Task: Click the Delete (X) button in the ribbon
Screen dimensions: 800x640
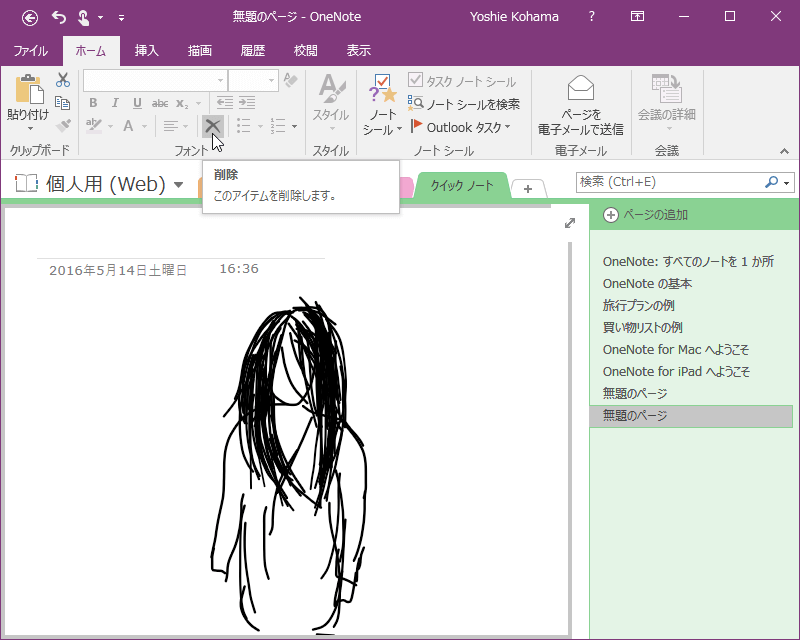Action: (x=213, y=126)
